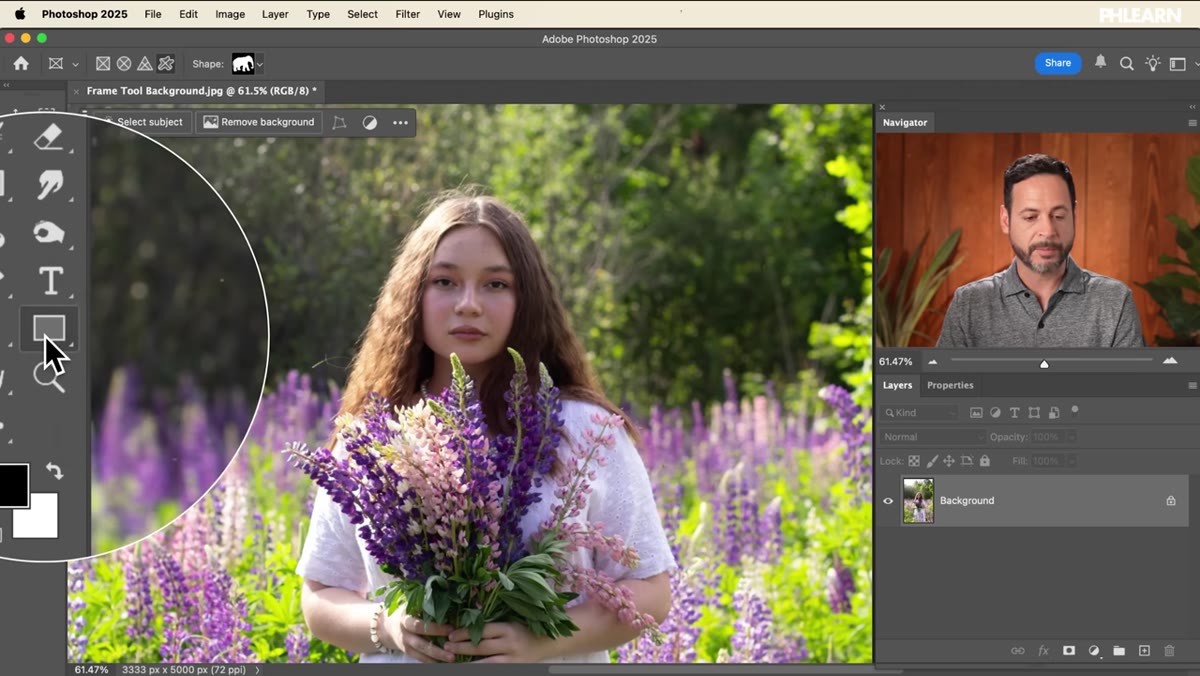Choose elliptical frame option
This screenshot has height=676, width=1200.
coord(124,63)
